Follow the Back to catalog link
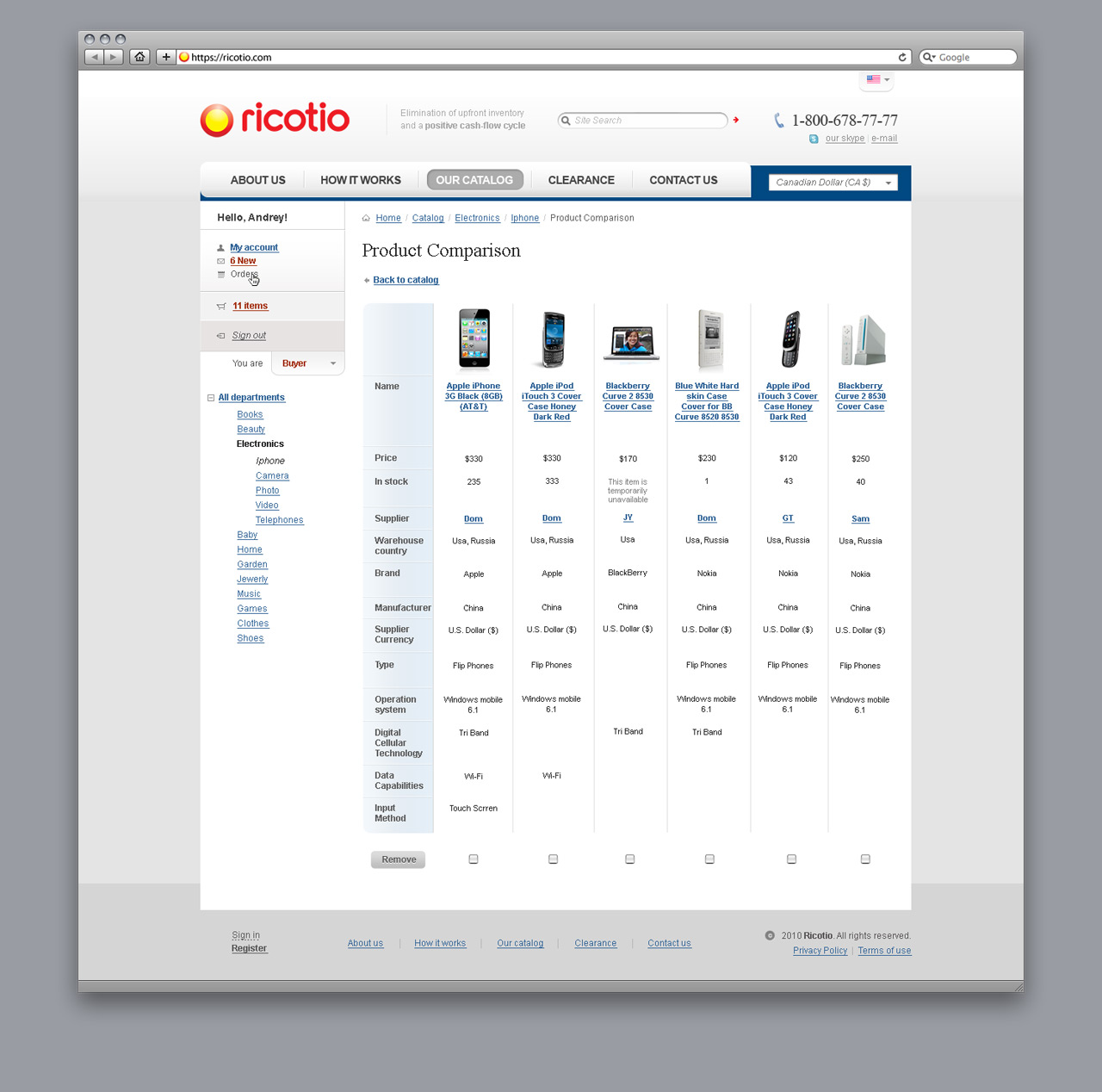This screenshot has height=1092, width=1102. (x=406, y=280)
